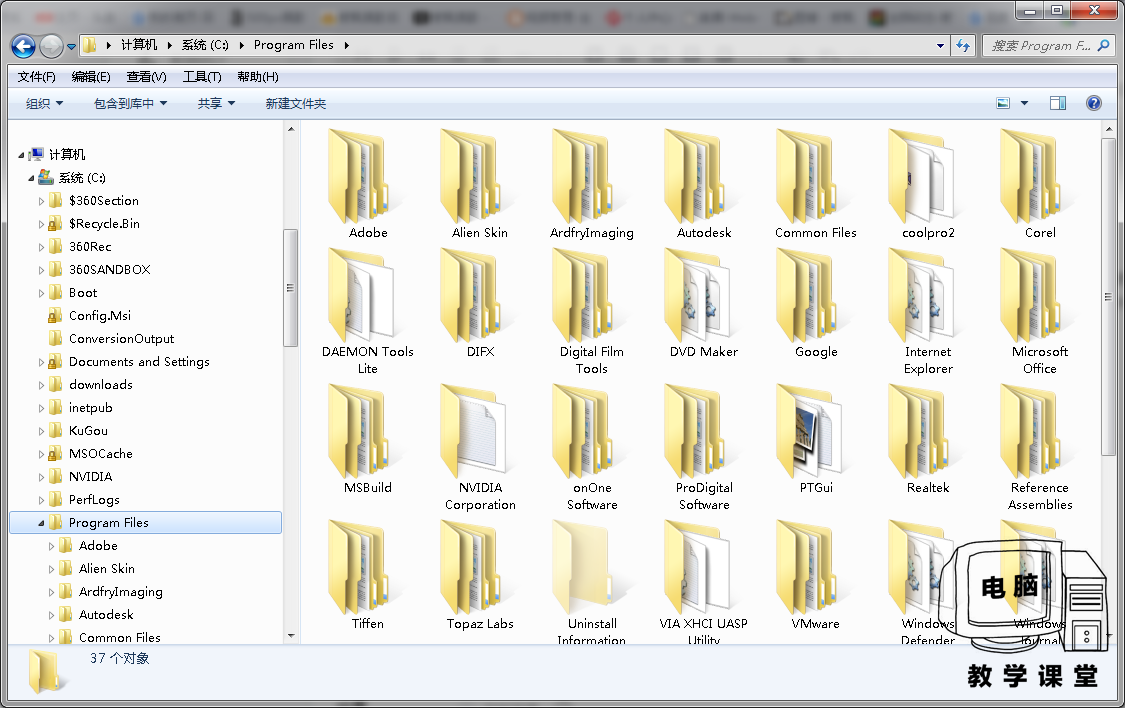Select the Internet Explorer folder icon
Screen dimensions: 1125x708
click(920, 295)
